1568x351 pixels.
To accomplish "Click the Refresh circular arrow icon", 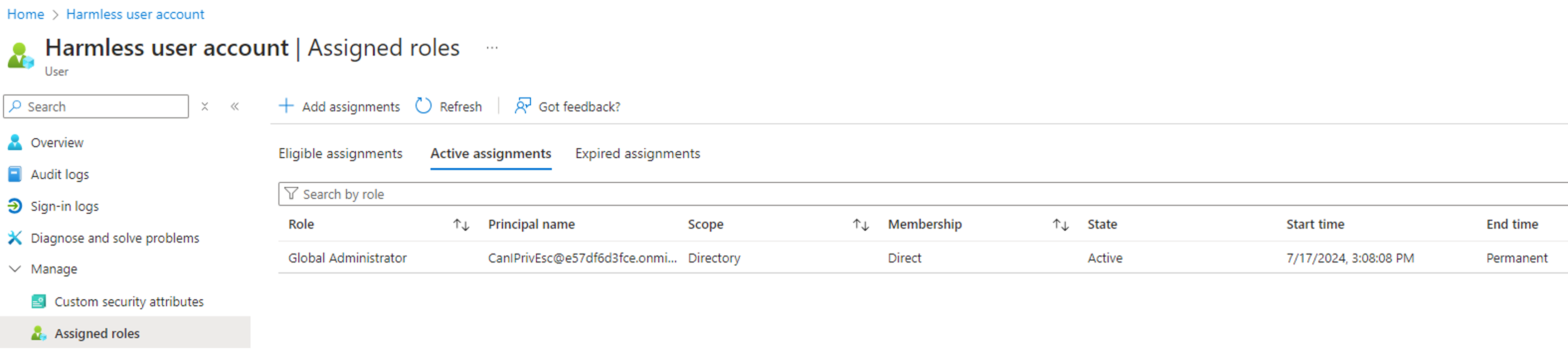I will point(423,106).
